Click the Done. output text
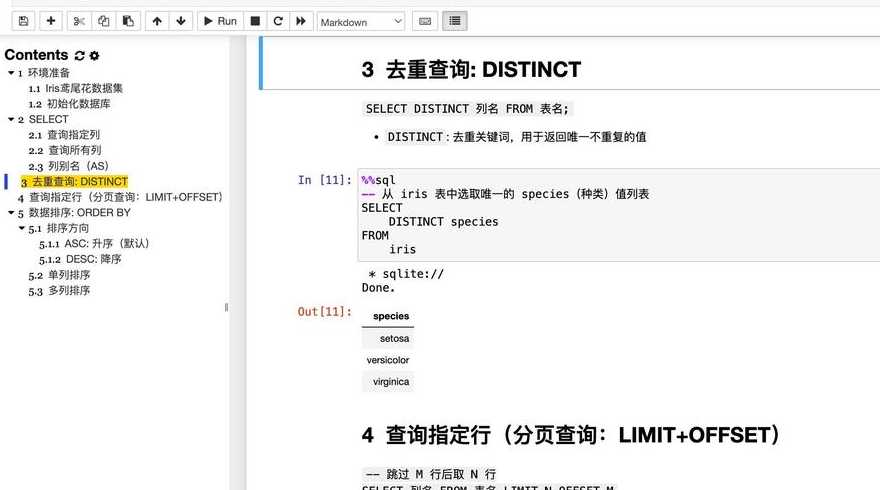This screenshot has height=490, width=880. (x=378, y=288)
